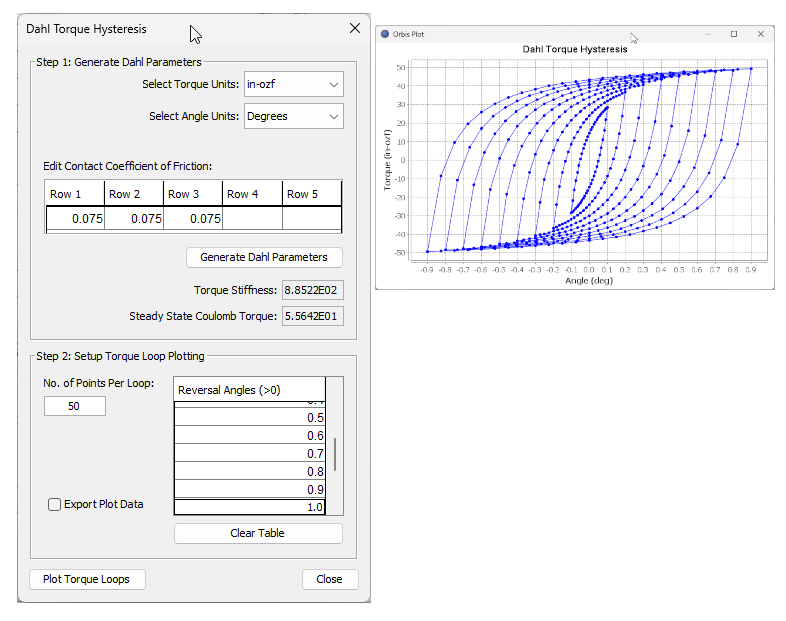Open the Select Torque Units dropdown
The image size is (786, 621).
point(293,85)
